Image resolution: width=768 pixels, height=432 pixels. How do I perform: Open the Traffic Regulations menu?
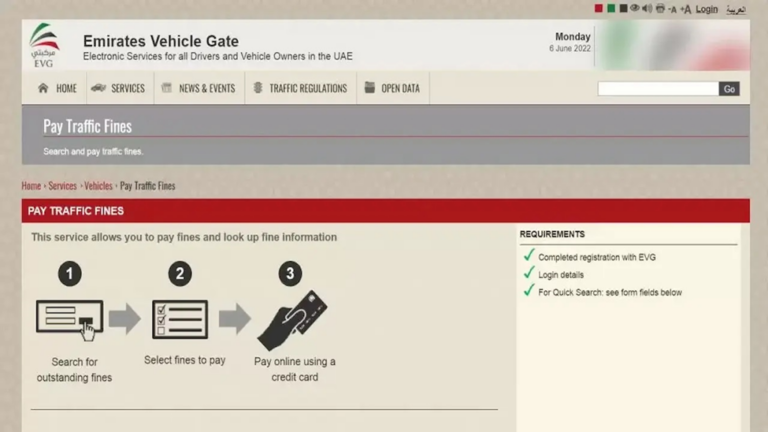tap(300, 88)
